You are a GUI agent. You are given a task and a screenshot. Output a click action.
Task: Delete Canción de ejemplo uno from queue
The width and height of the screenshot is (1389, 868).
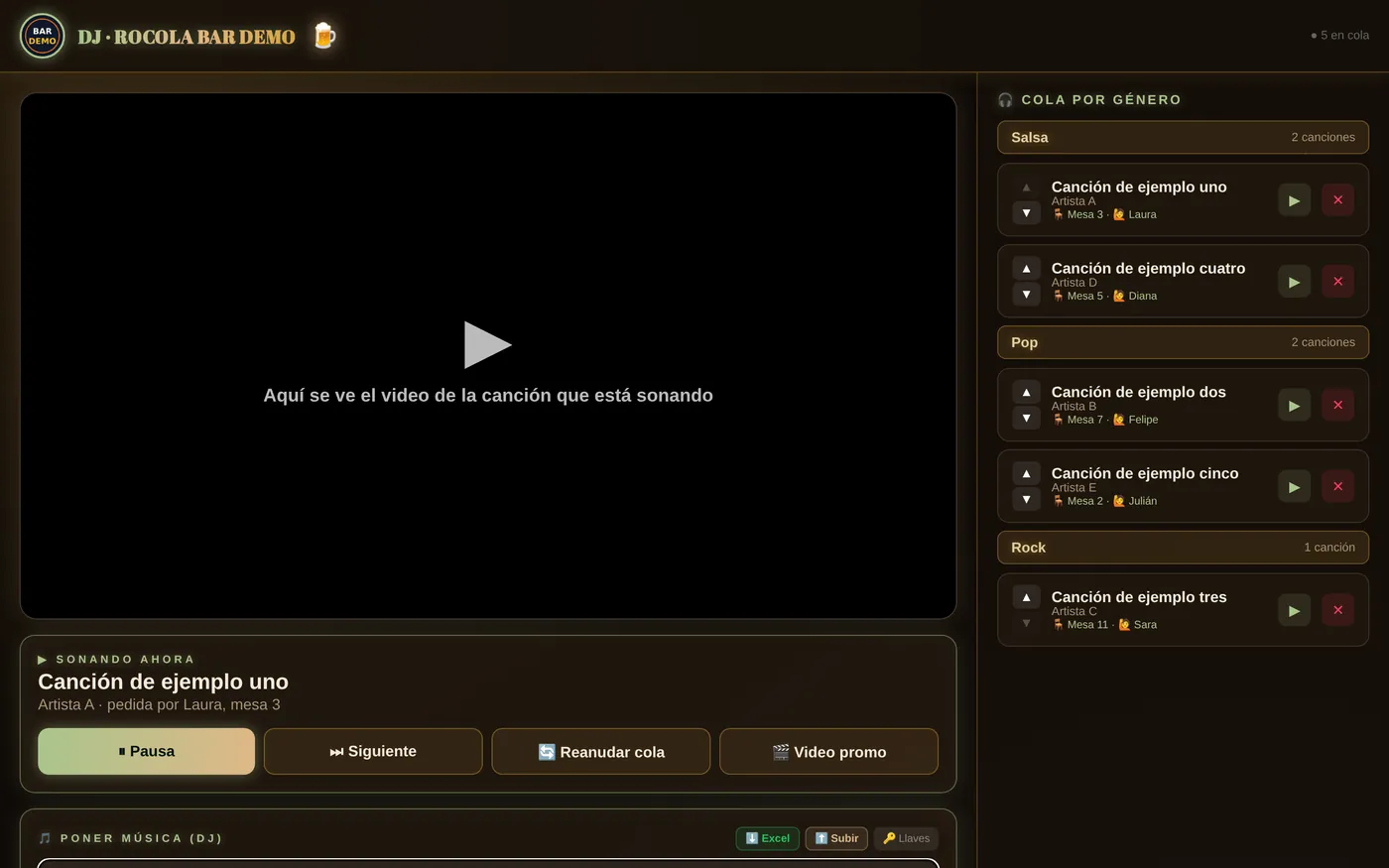click(1337, 200)
